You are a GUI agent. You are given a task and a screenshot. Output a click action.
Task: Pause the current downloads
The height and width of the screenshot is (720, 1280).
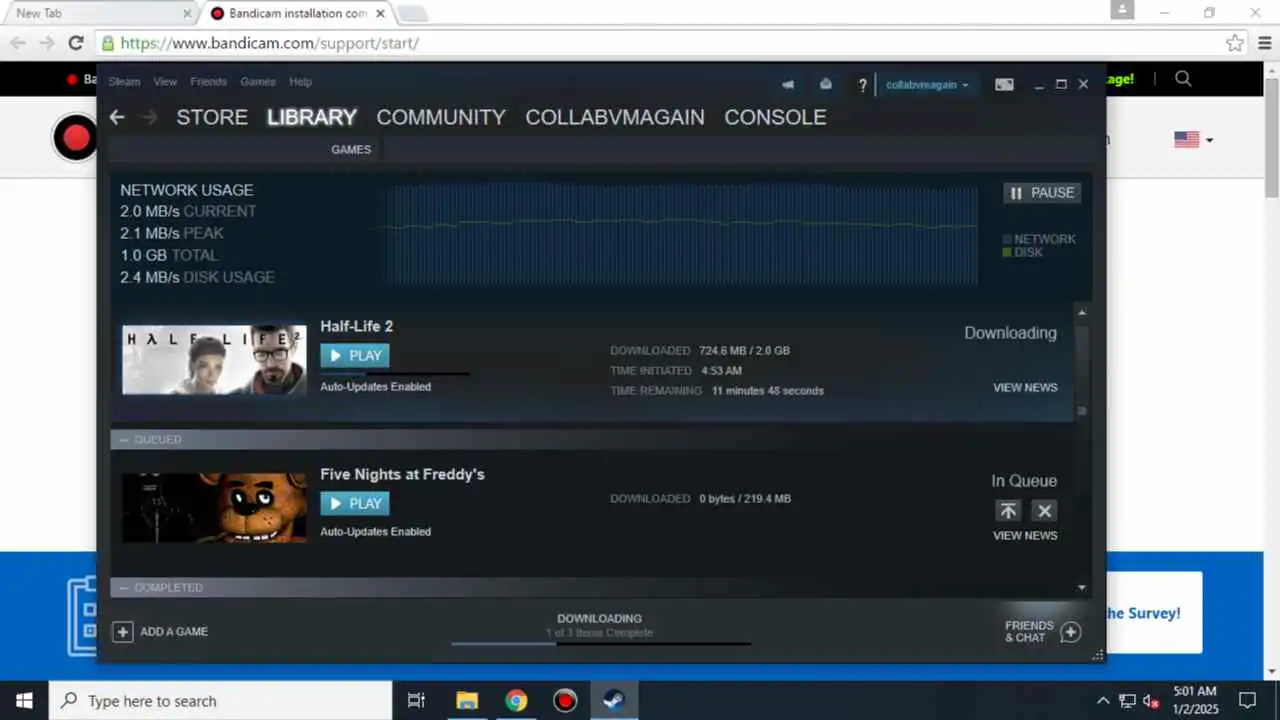point(1042,193)
